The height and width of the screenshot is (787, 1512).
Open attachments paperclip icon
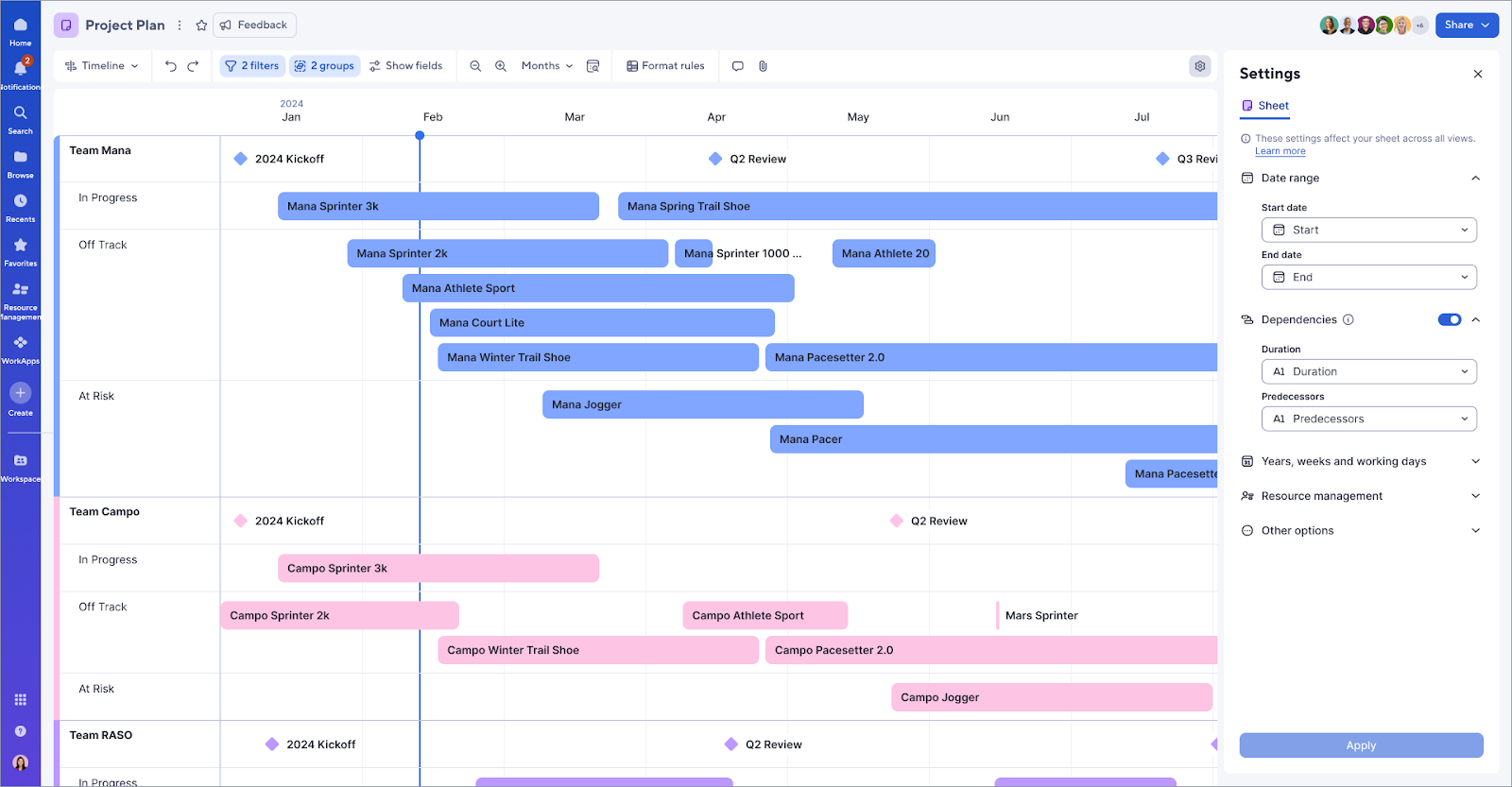click(x=763, y=66)
